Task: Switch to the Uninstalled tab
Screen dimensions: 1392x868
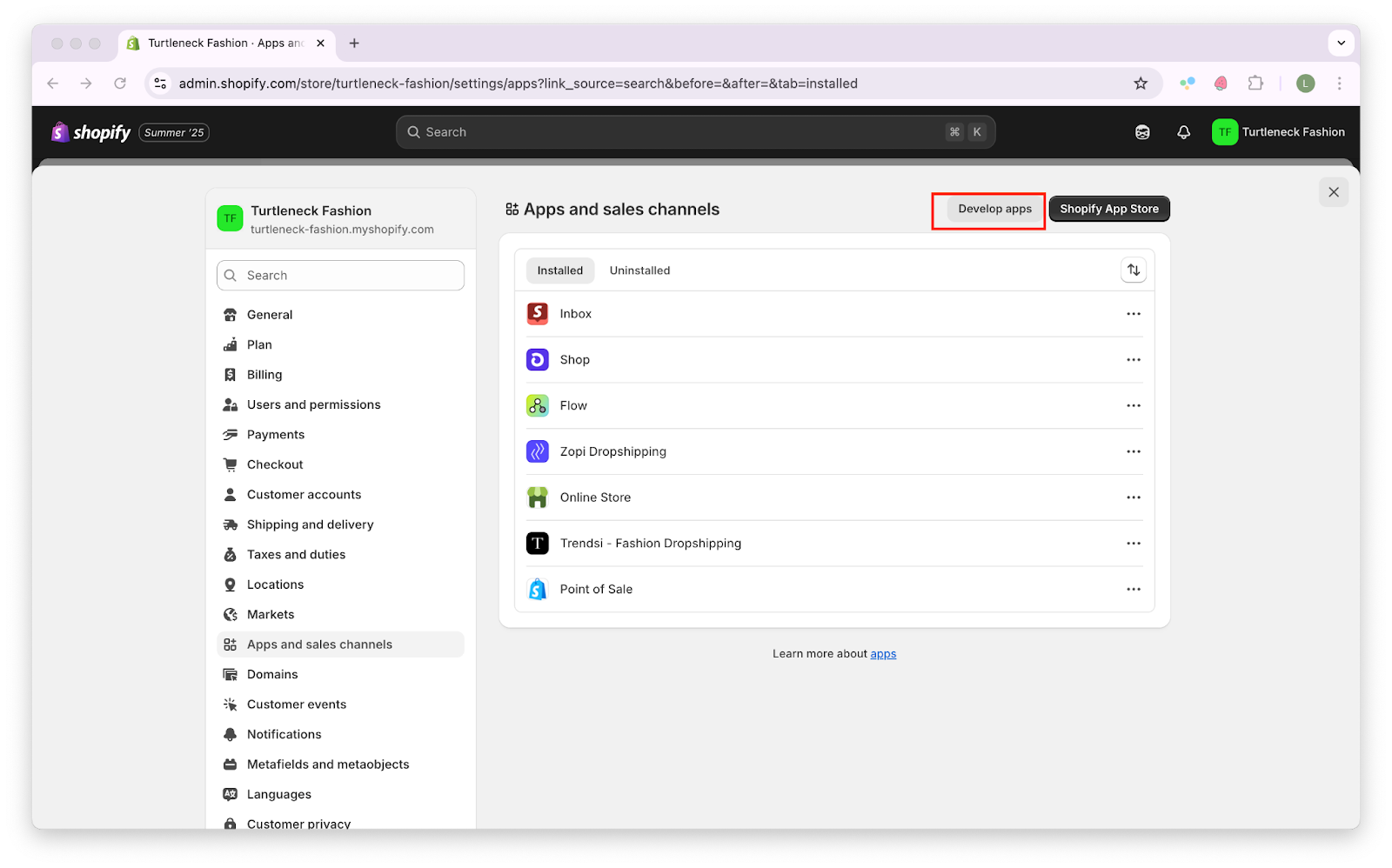Action: click(x=639, y=270)
